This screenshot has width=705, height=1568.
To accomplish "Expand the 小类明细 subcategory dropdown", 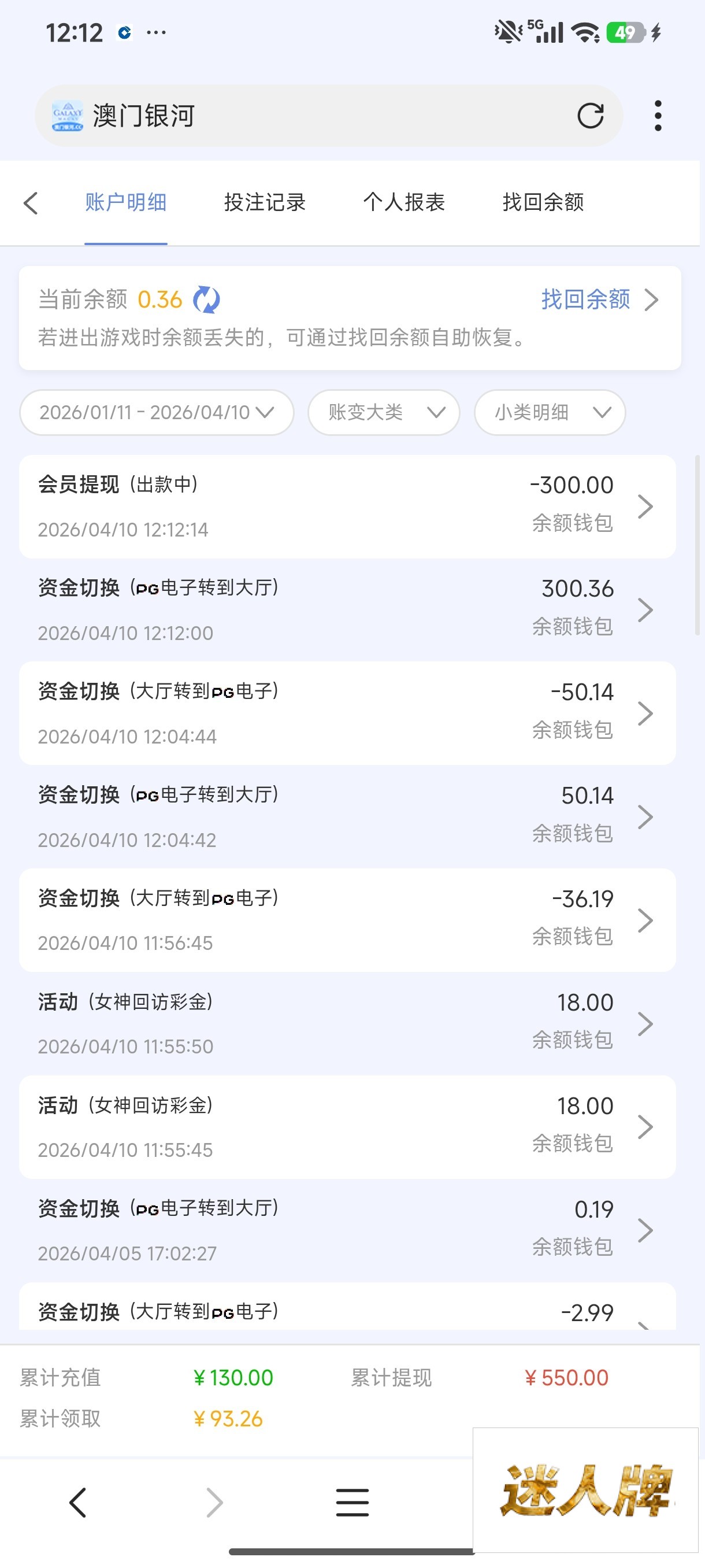I will (x=550, y=413).
